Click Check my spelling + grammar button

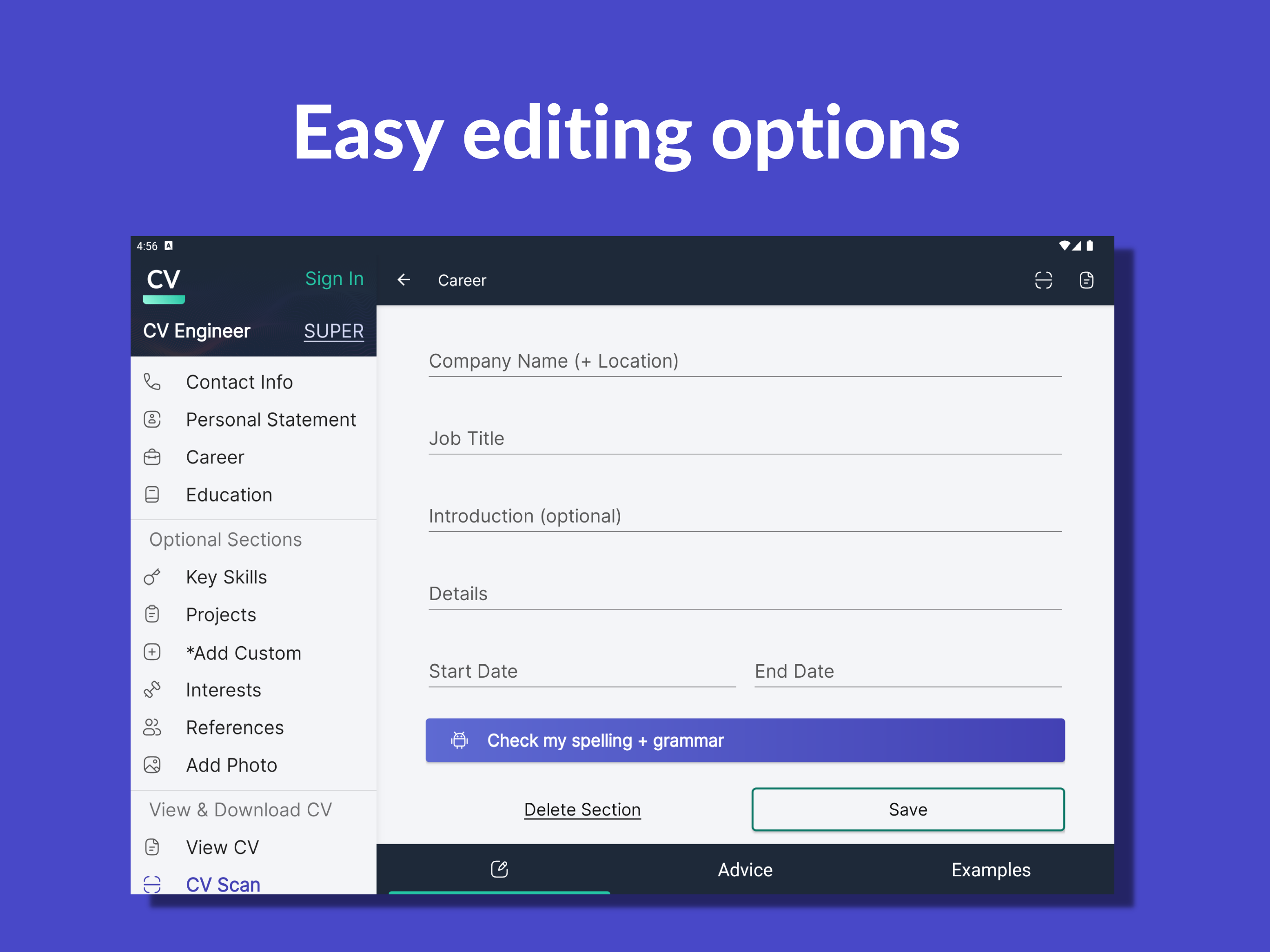click(x=745, y=740)
